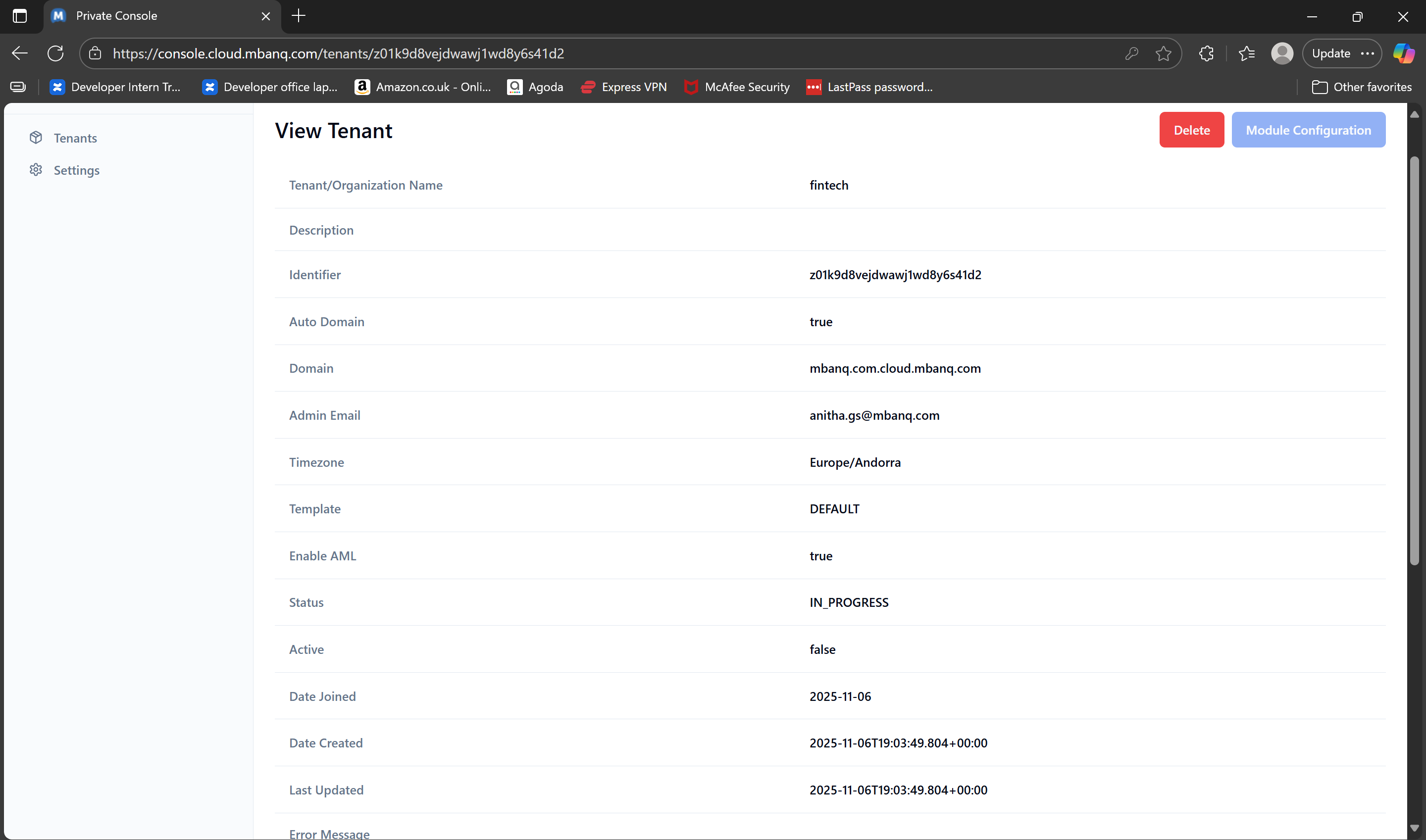View site information lock icon
This screenshot has width=1426, height=840.
pos(95,53)
